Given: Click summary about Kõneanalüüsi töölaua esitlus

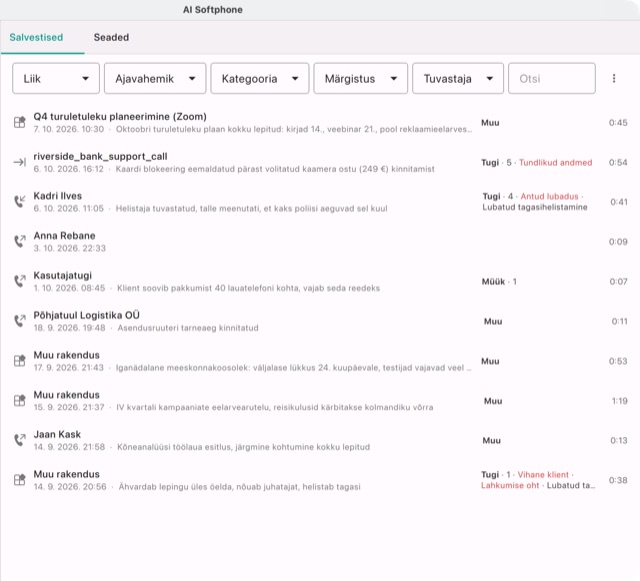Looking at the screenshot, I should [244, 447].
